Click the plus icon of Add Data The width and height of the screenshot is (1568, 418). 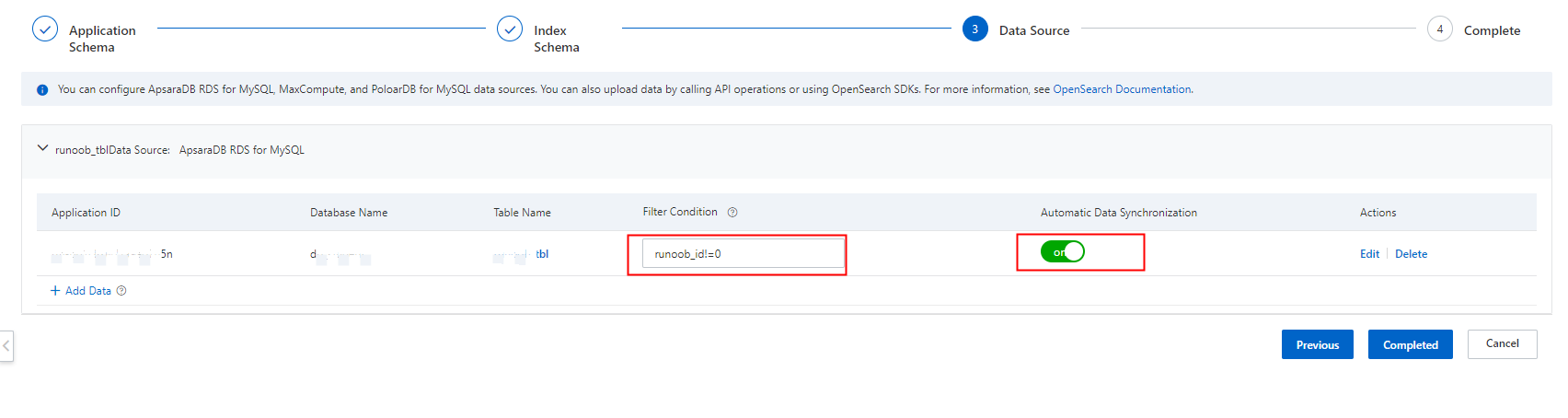55,291
